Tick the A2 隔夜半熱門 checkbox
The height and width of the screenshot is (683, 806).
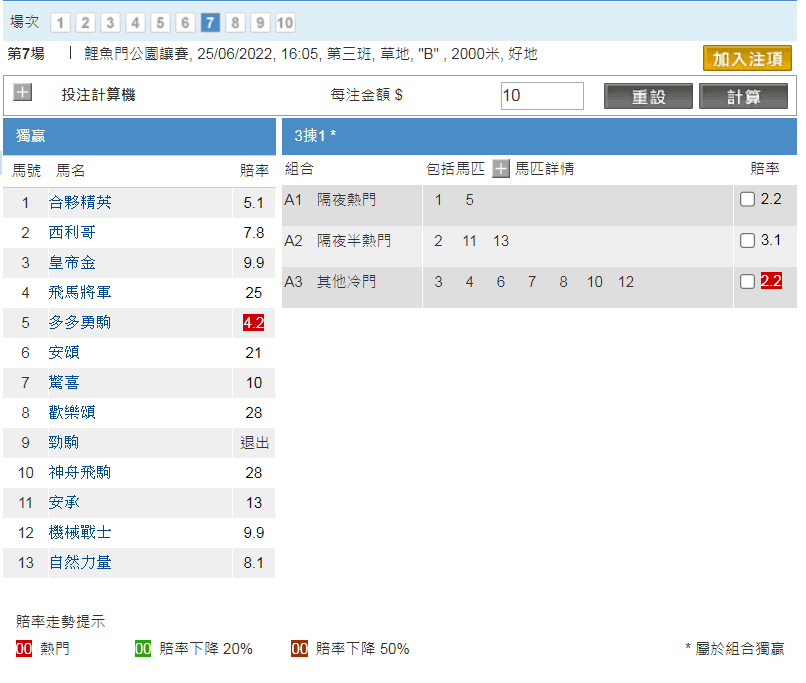747,241
